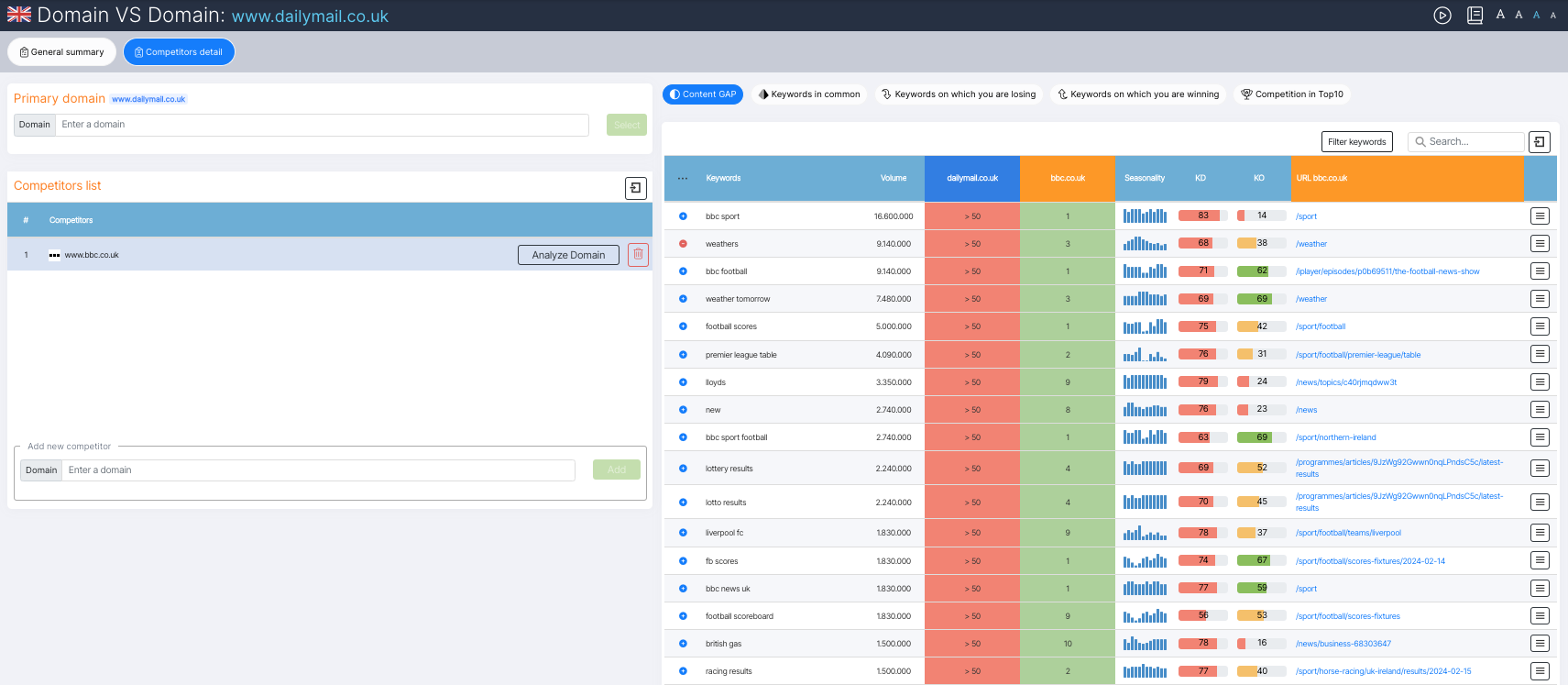Viewport: 1568px width, 685px height.
Task: Click the Add competitor button
Action: [617, 470]
